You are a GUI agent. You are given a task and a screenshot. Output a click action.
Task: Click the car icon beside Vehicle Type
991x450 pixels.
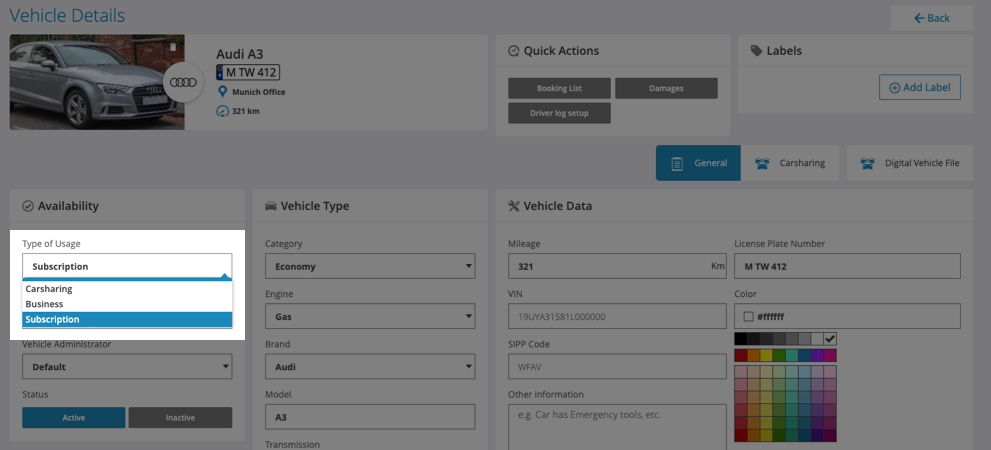tap(270, 206)
